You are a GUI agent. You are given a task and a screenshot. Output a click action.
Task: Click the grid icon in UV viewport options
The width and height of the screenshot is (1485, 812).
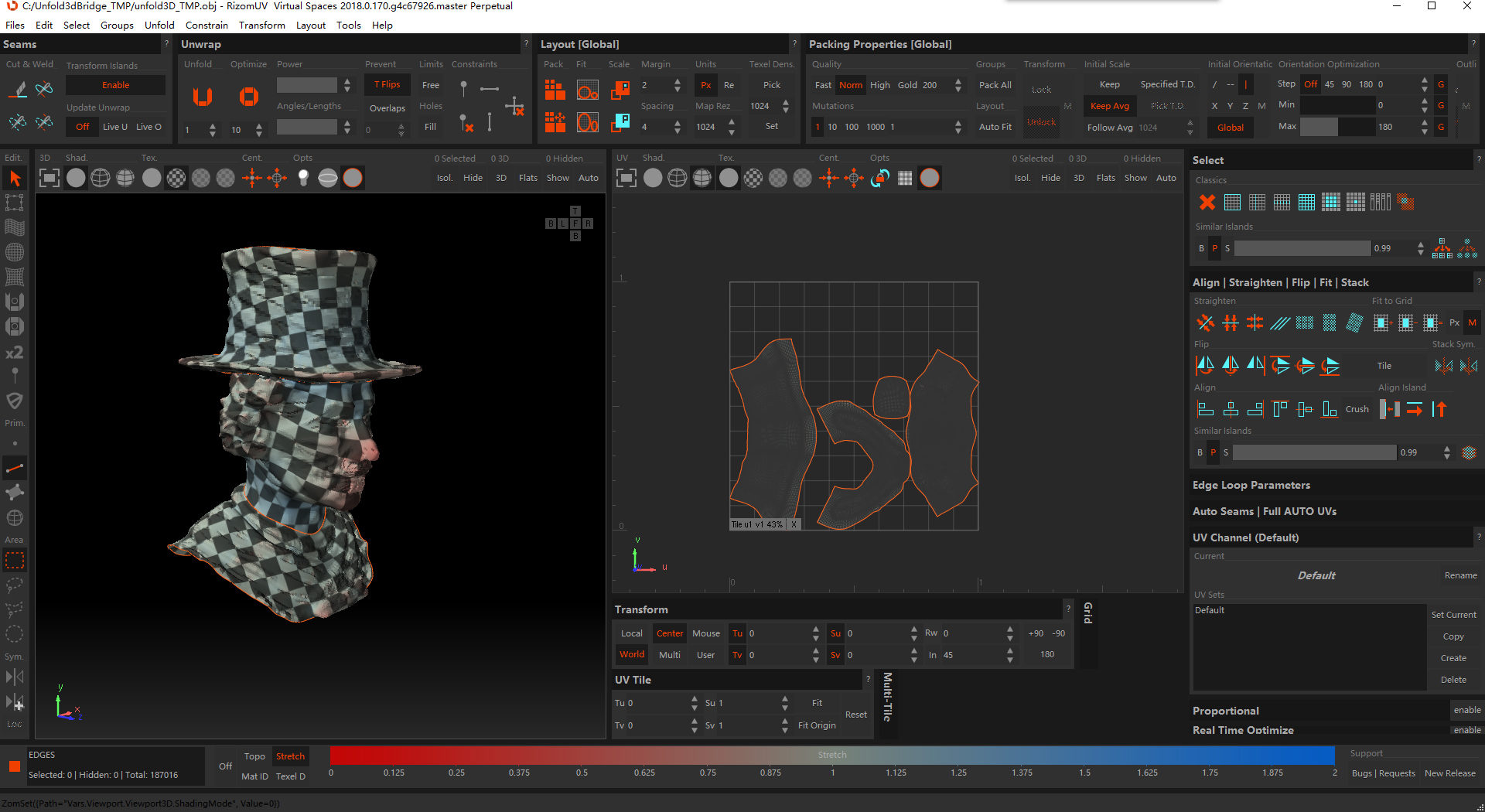click(905, 179)
